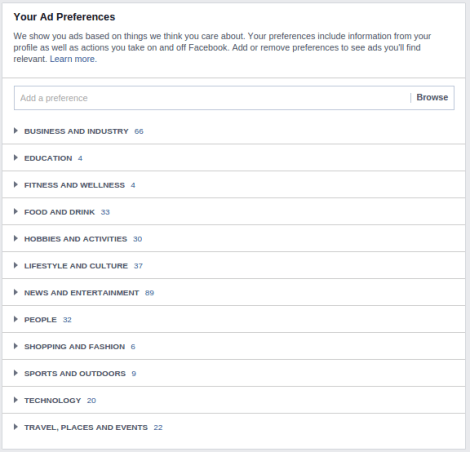Select SHOPPING AND FASHION label
The height and width of the screenshot is (452, 470).
click(75, 347)
